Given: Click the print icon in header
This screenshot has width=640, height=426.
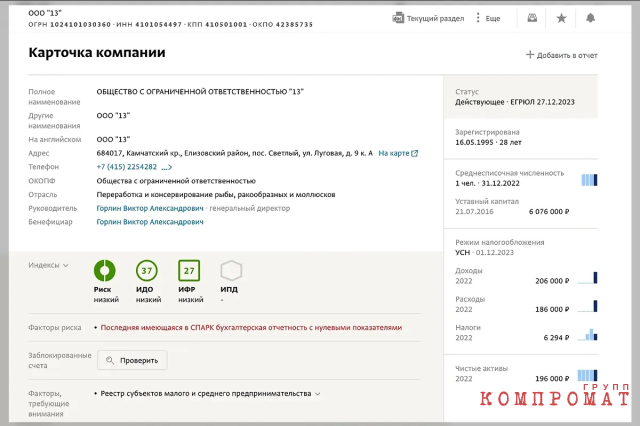Looking at the screenshot, I should point(532,18).
